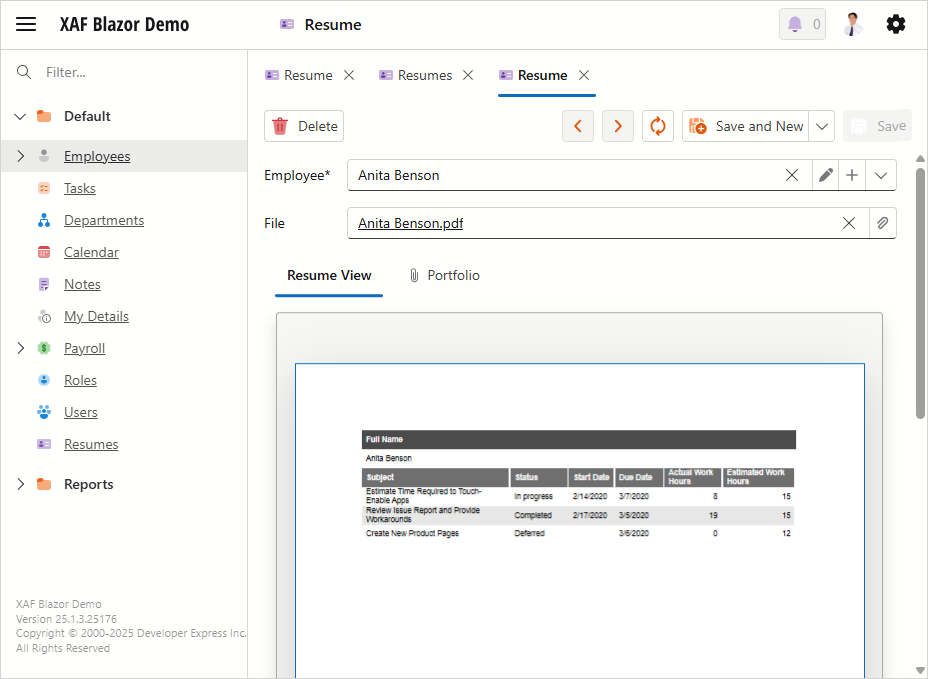928x679 pixels.
Task: Expand the Payroll navigation group
Action: (20, 348)
